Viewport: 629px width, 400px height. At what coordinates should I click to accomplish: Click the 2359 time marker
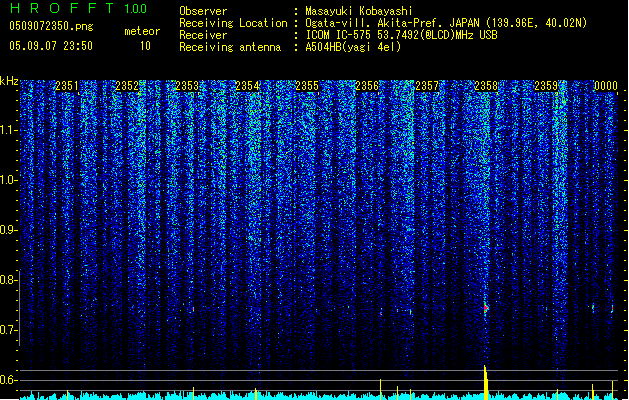546,86
